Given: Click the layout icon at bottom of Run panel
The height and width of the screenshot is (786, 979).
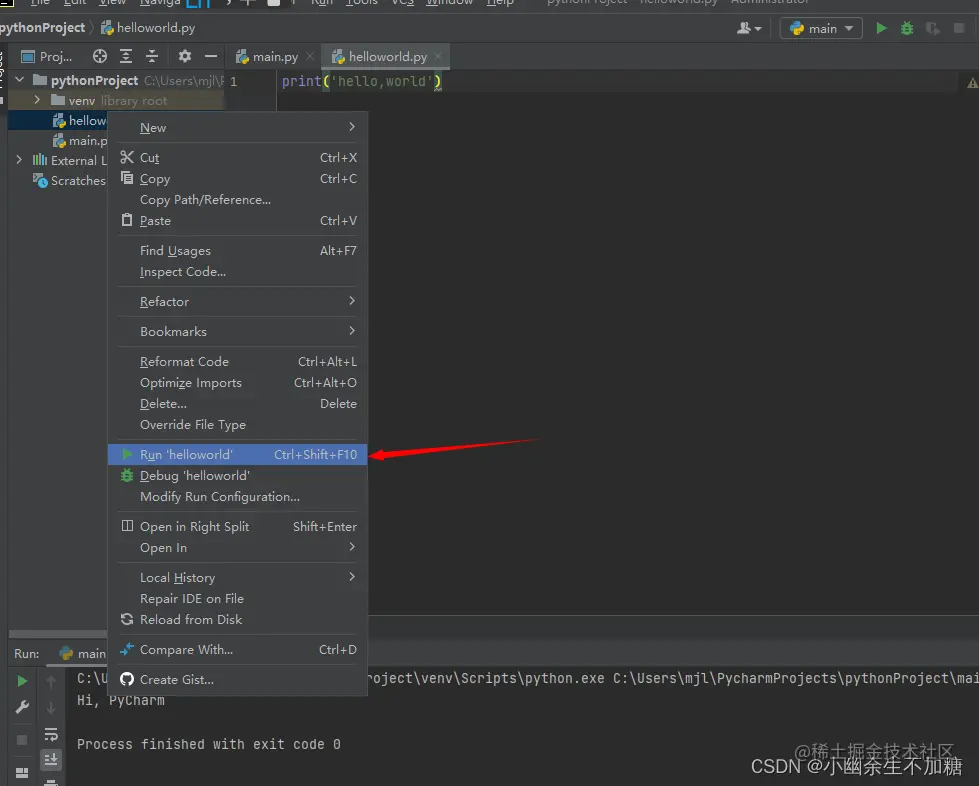Looking at the screenshot, I should point(22,773).
